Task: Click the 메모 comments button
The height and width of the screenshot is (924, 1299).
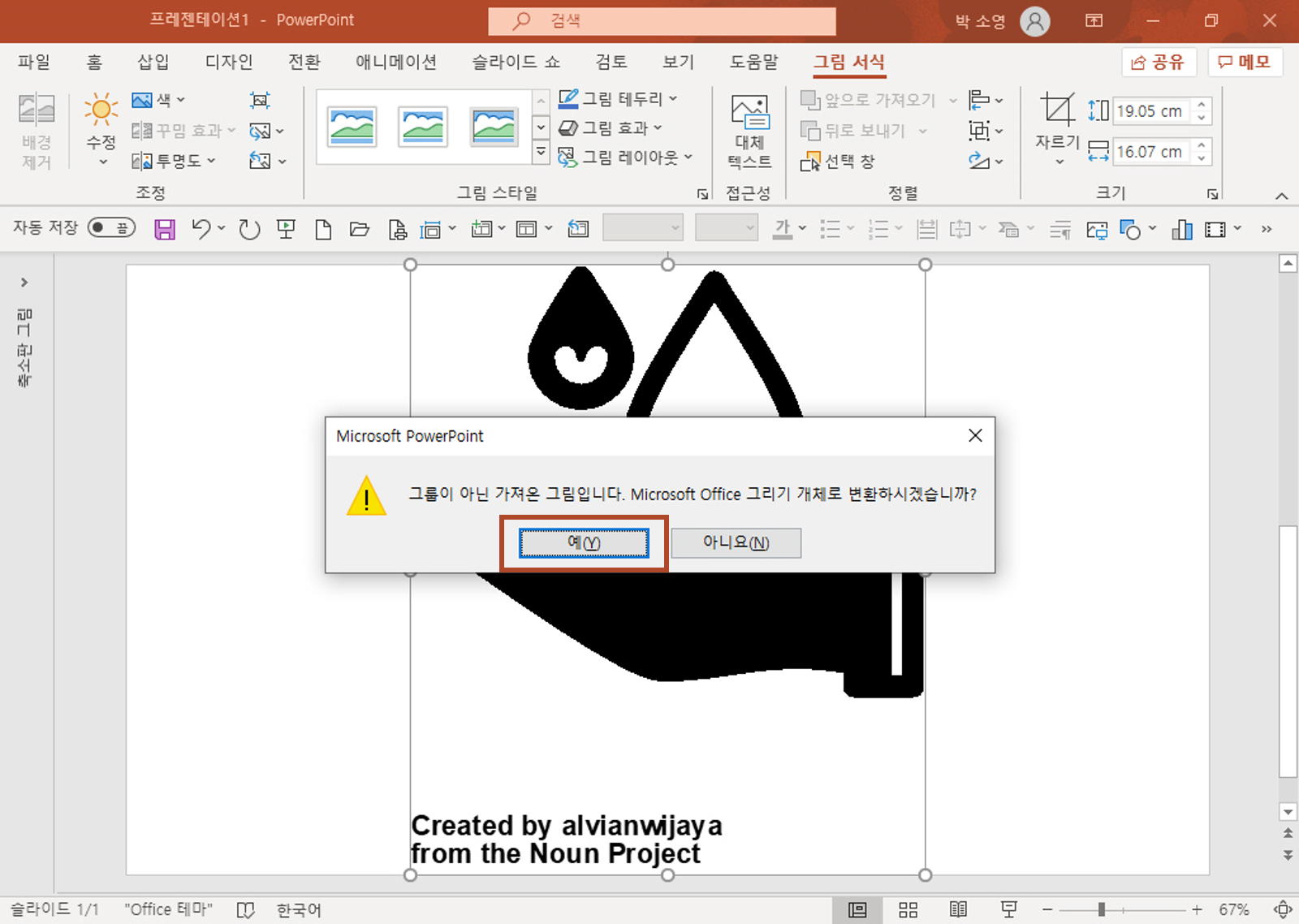Action: click(x=1245, y=63)
